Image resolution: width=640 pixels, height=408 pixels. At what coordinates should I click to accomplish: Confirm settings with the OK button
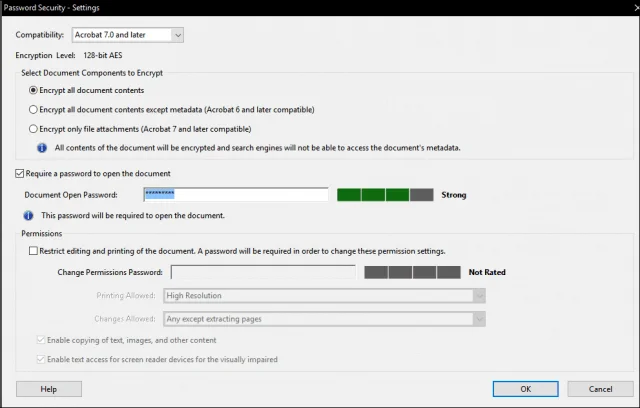(526, 389)
